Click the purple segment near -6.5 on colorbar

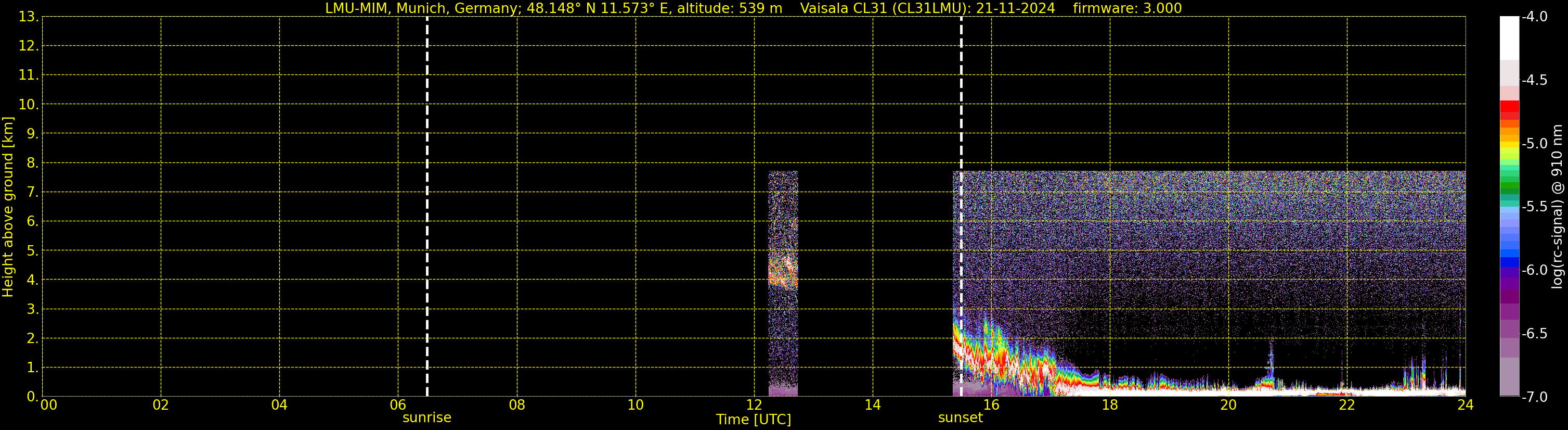[x=1509, y=329]
